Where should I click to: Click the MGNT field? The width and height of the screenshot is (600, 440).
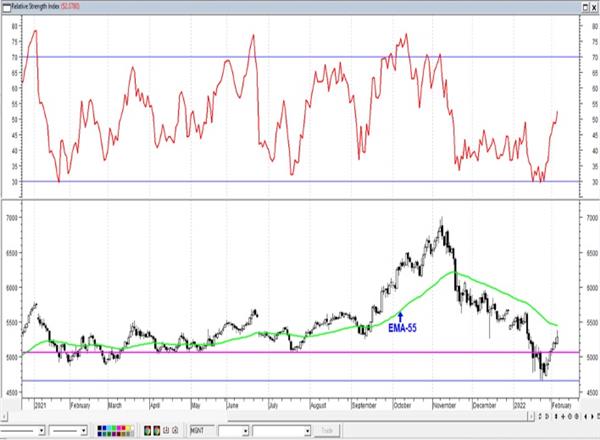click(x=202, y=431)
